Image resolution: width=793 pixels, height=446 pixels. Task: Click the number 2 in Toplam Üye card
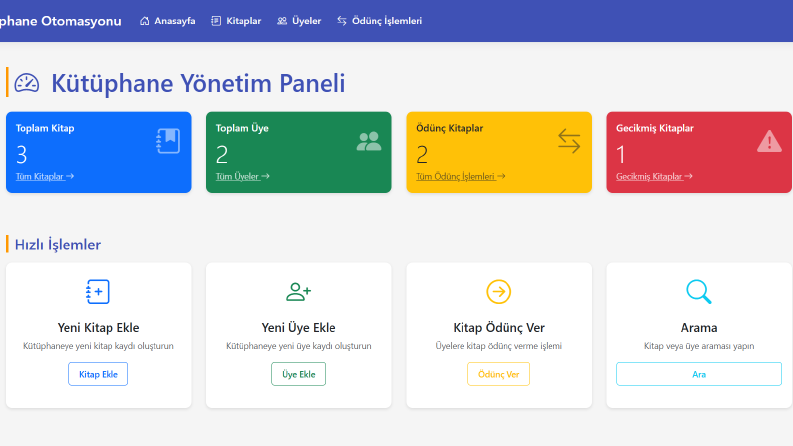(x=222, y=155)
